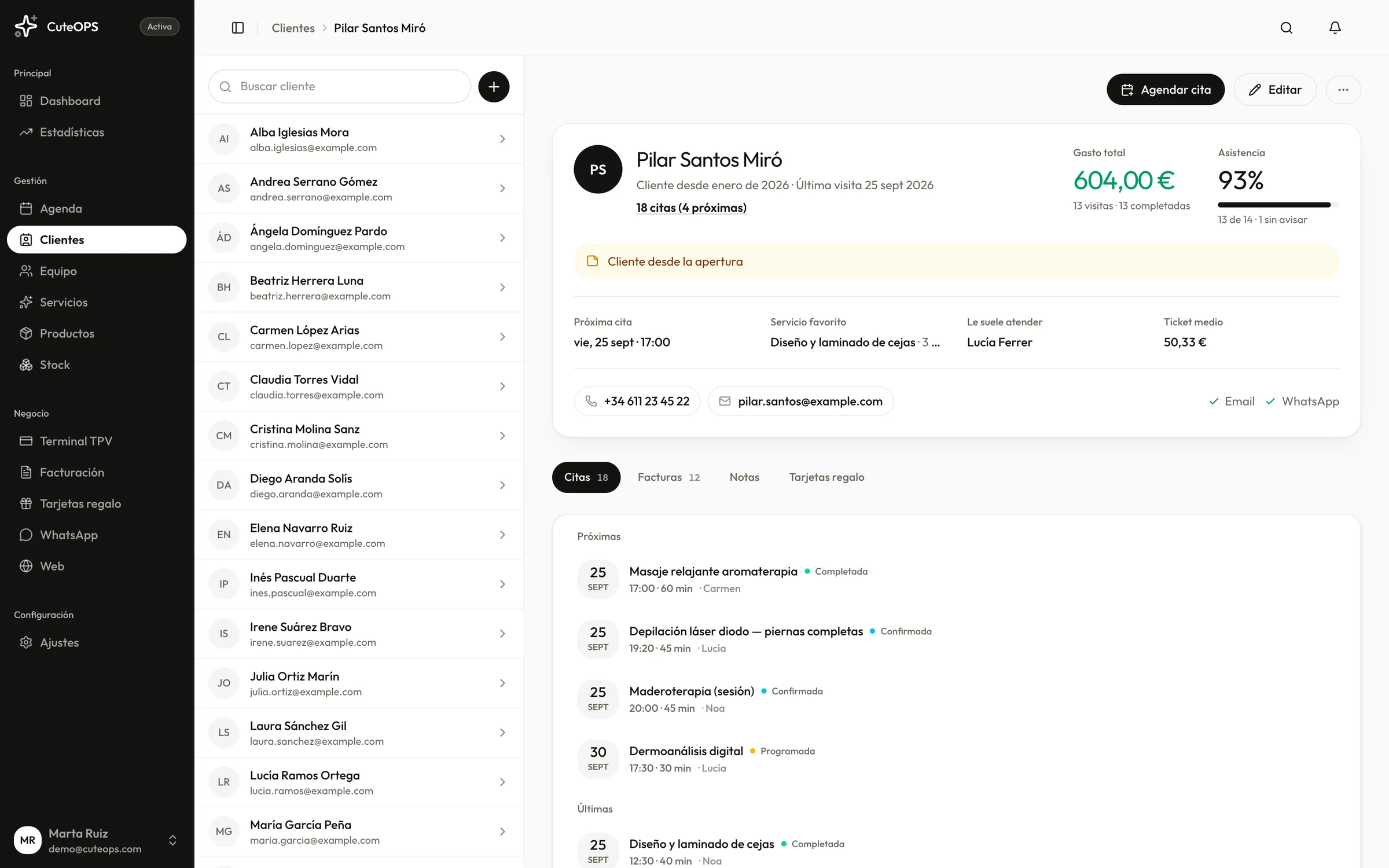Expand the Marta Ruiz account switcher
1389x868 pixels.
tap(172, 840)
